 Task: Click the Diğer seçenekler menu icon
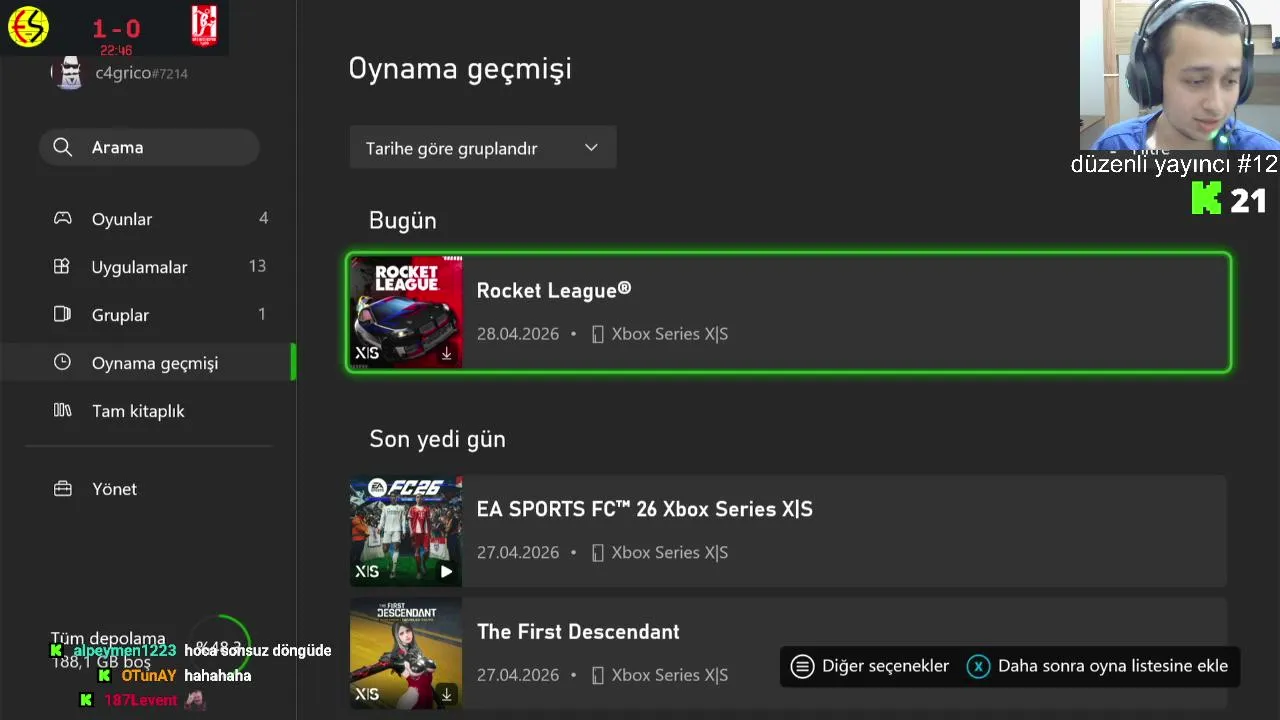(x=802, y=666)
